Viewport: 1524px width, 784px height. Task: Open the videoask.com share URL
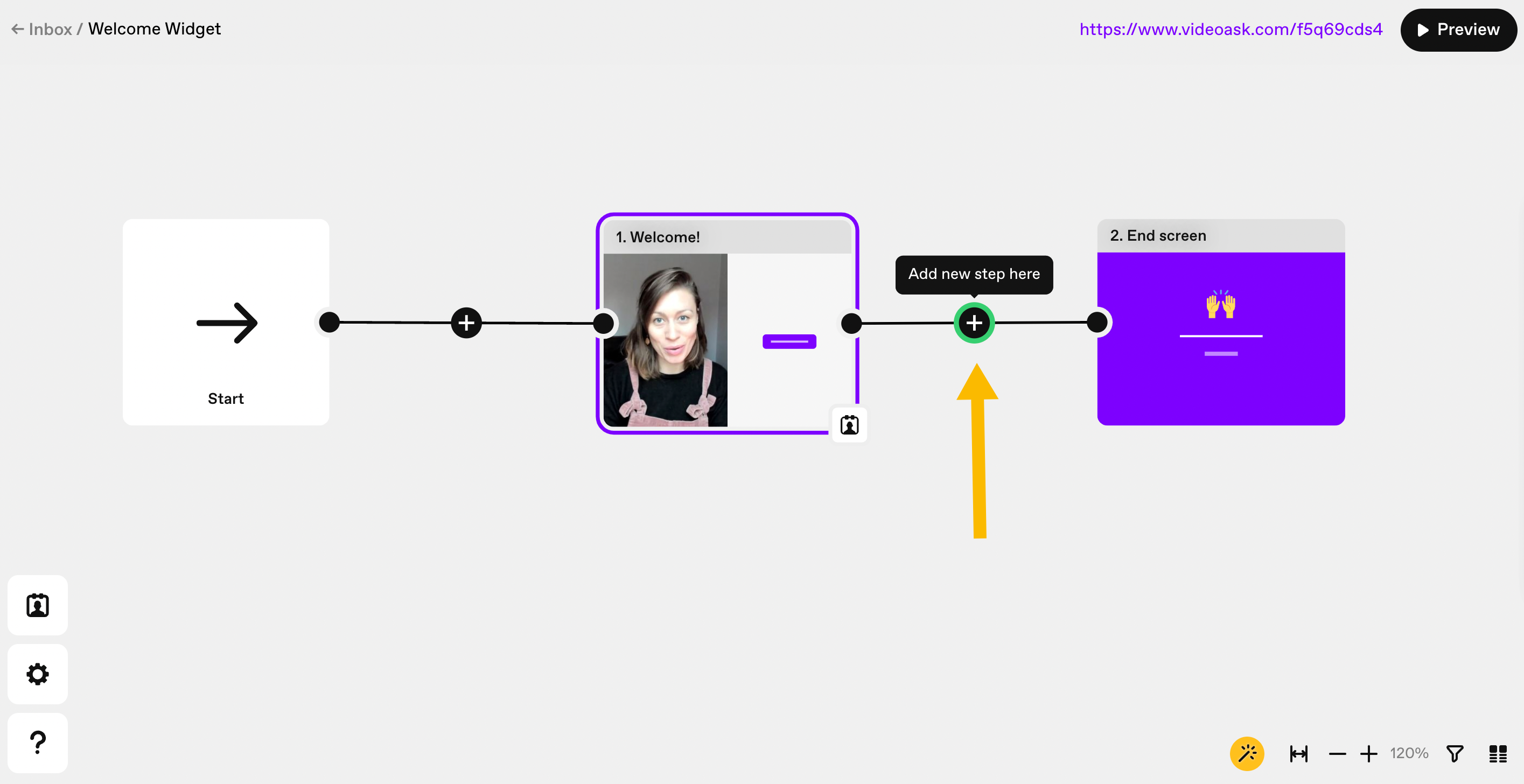click(x=1231, y=29)
